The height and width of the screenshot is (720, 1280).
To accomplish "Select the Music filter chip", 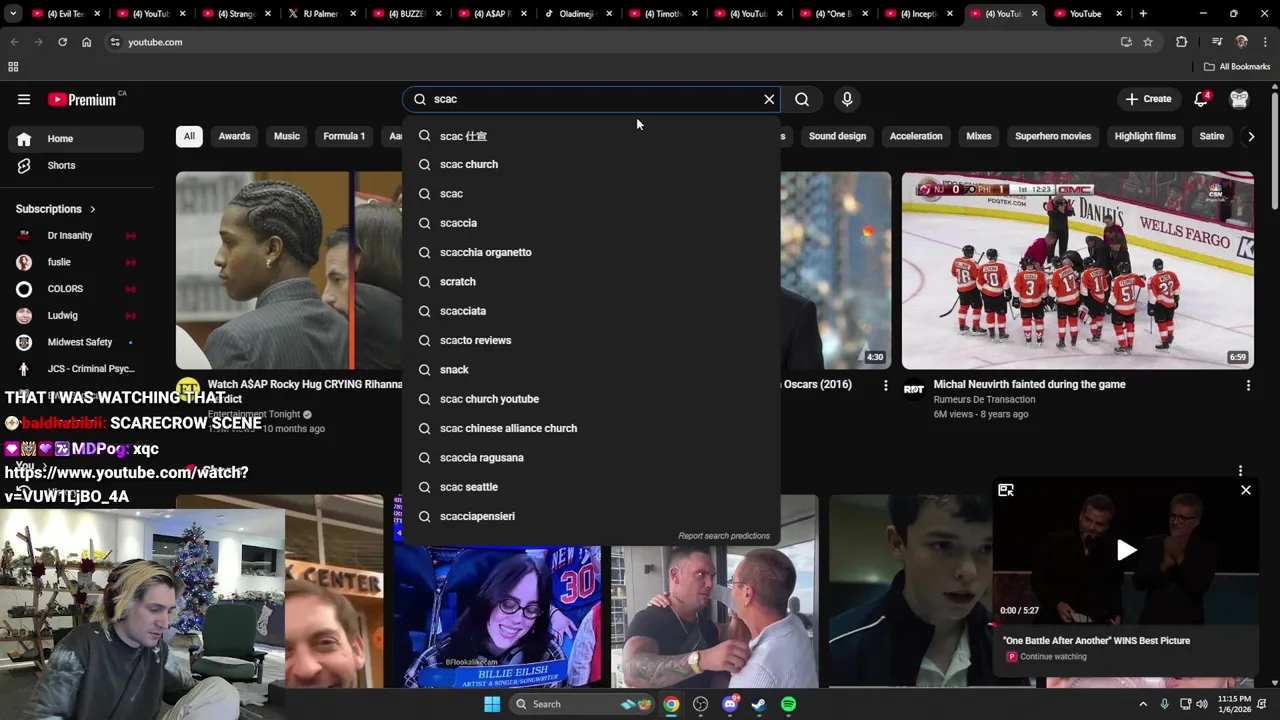I will [287, 136].
